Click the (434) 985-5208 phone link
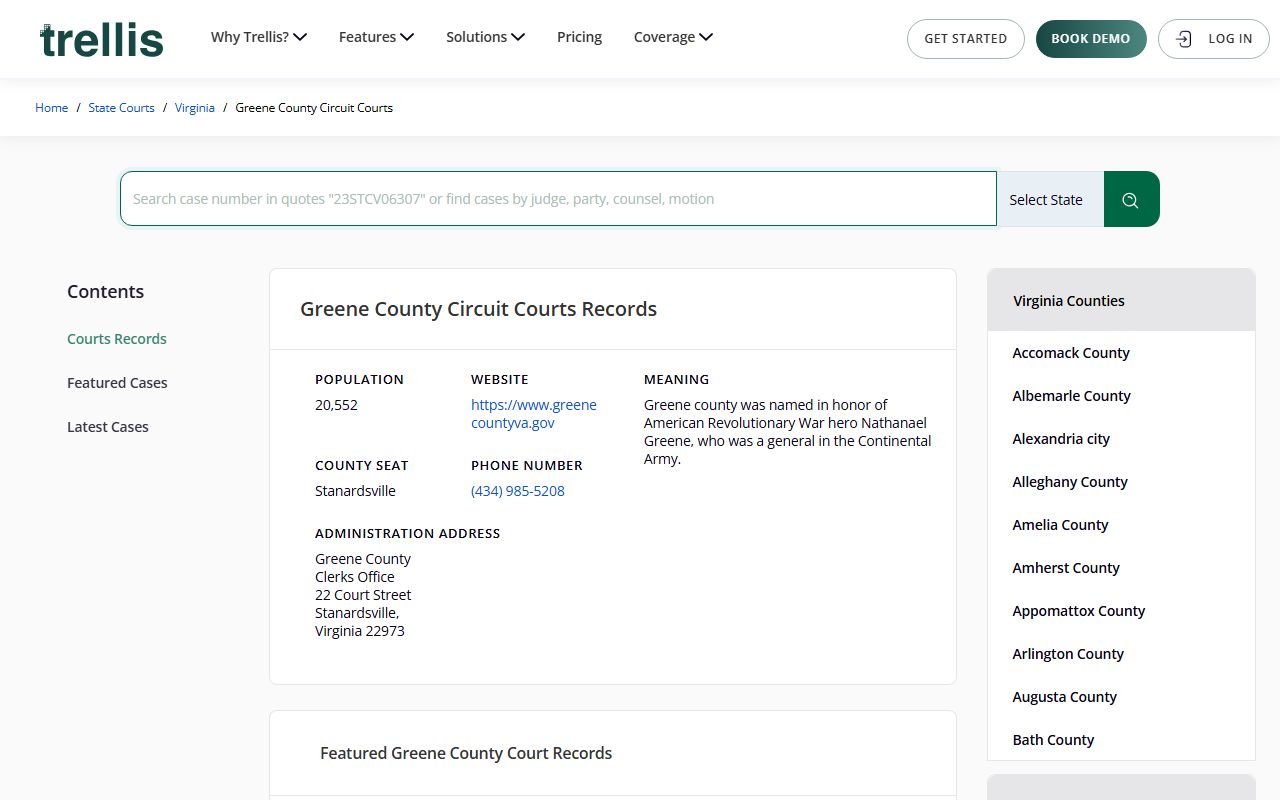 pos(518,491)
